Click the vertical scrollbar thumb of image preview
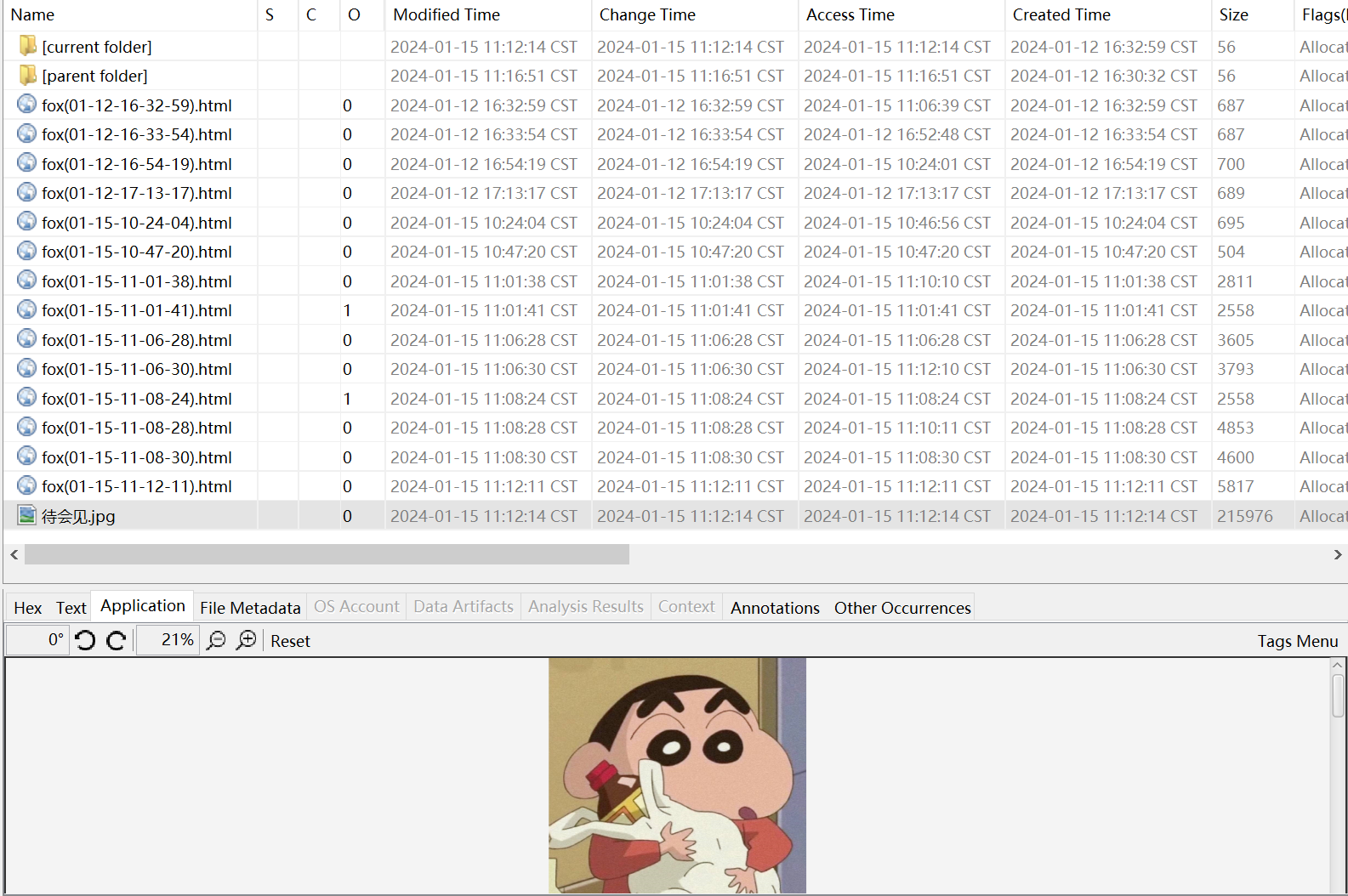Viewport: 1348px width, 896px height. (1338, 696)
